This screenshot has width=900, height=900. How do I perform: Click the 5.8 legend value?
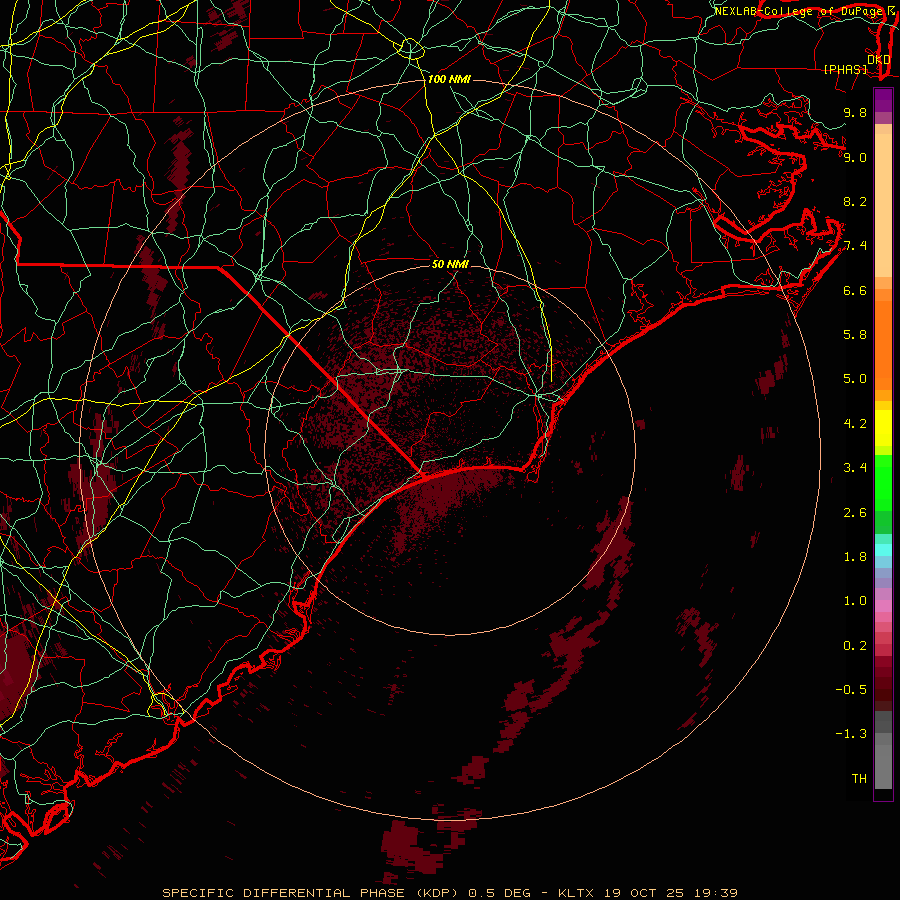click(855, 335)
